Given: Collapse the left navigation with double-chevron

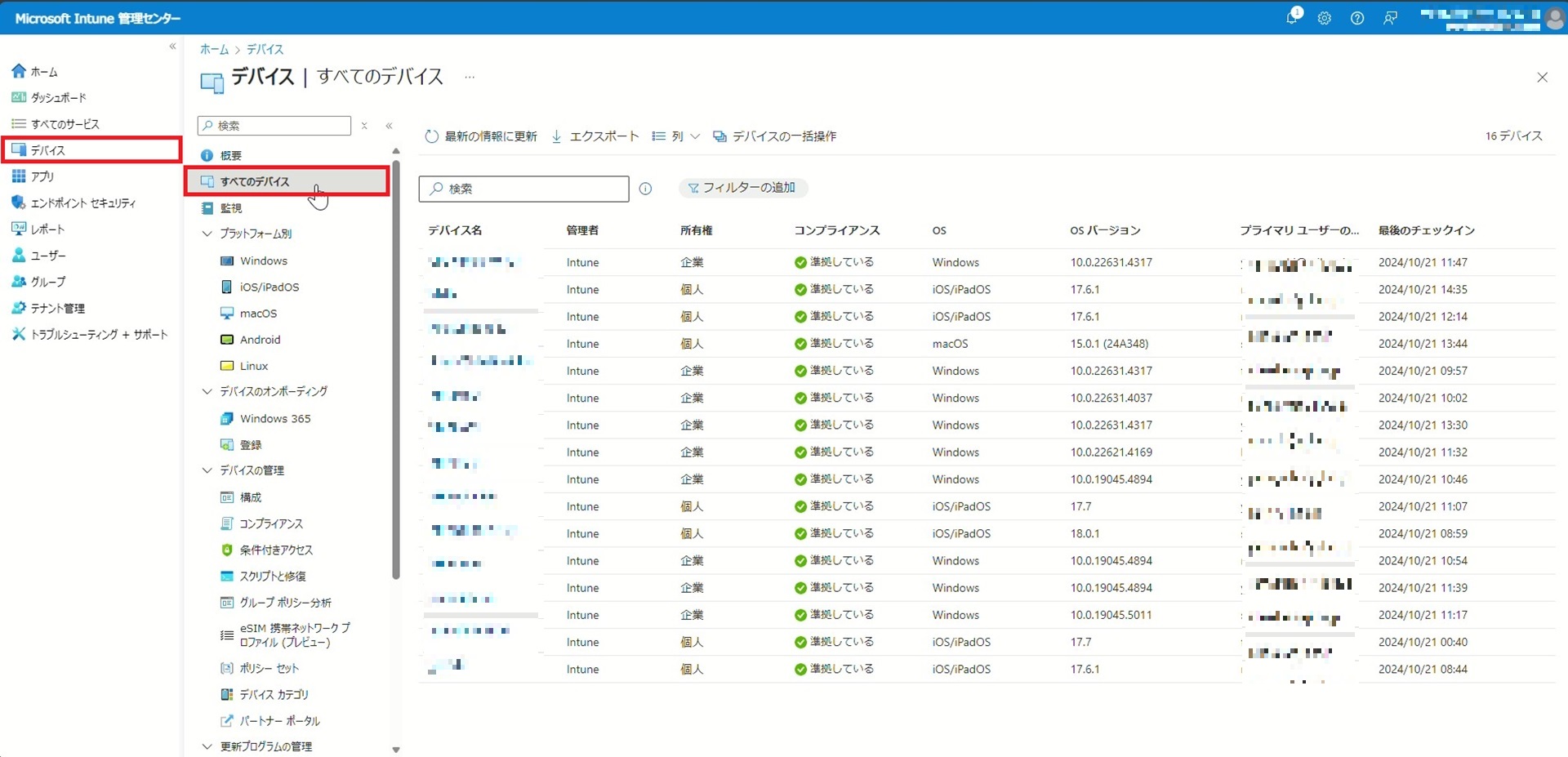Looking at the screenshot, I should [x=172, y=47].
